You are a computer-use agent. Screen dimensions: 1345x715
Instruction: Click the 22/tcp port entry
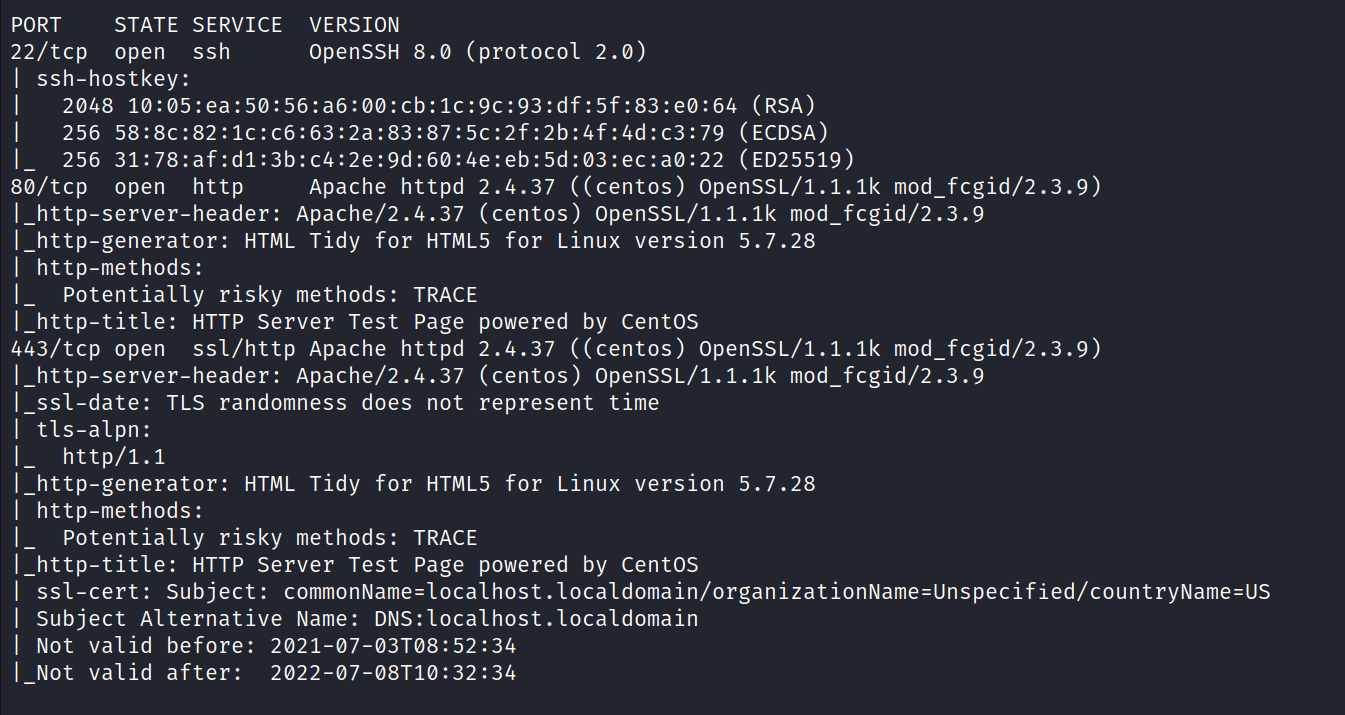point(49,52)
